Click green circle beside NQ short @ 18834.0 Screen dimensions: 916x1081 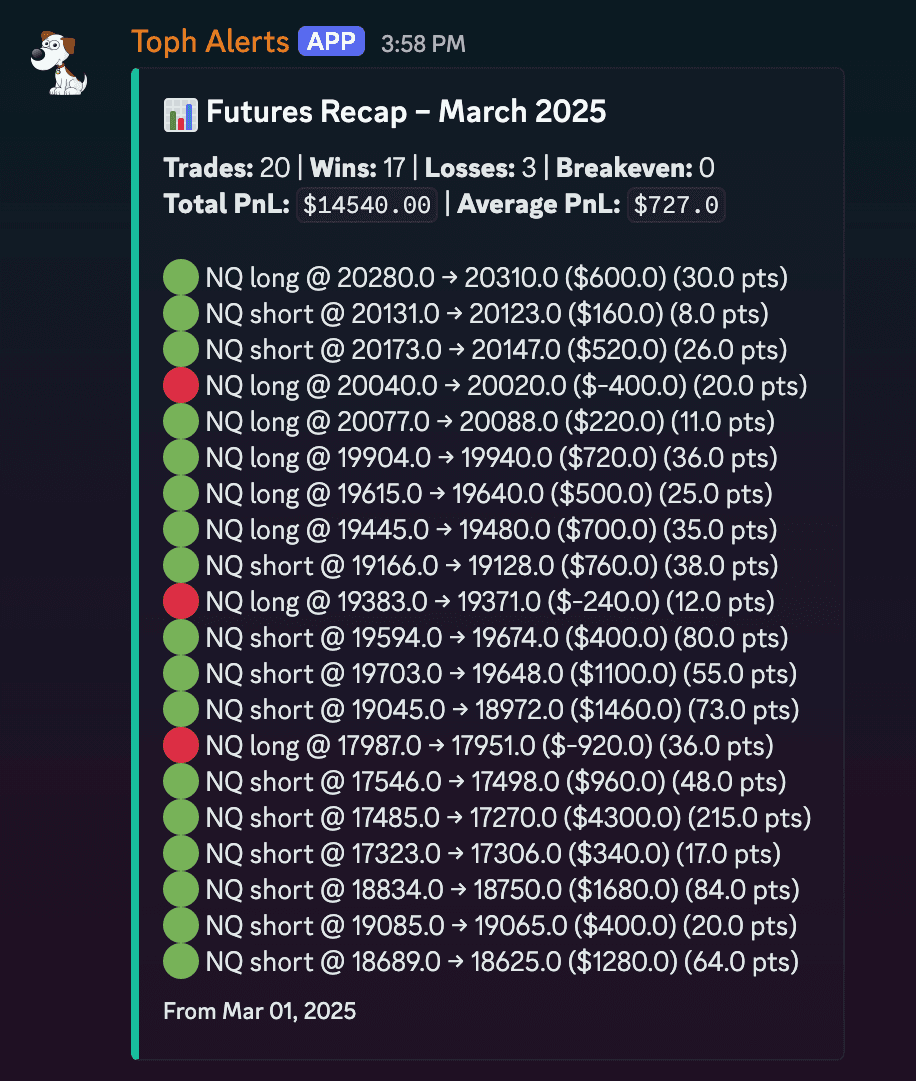pos(181,890)
